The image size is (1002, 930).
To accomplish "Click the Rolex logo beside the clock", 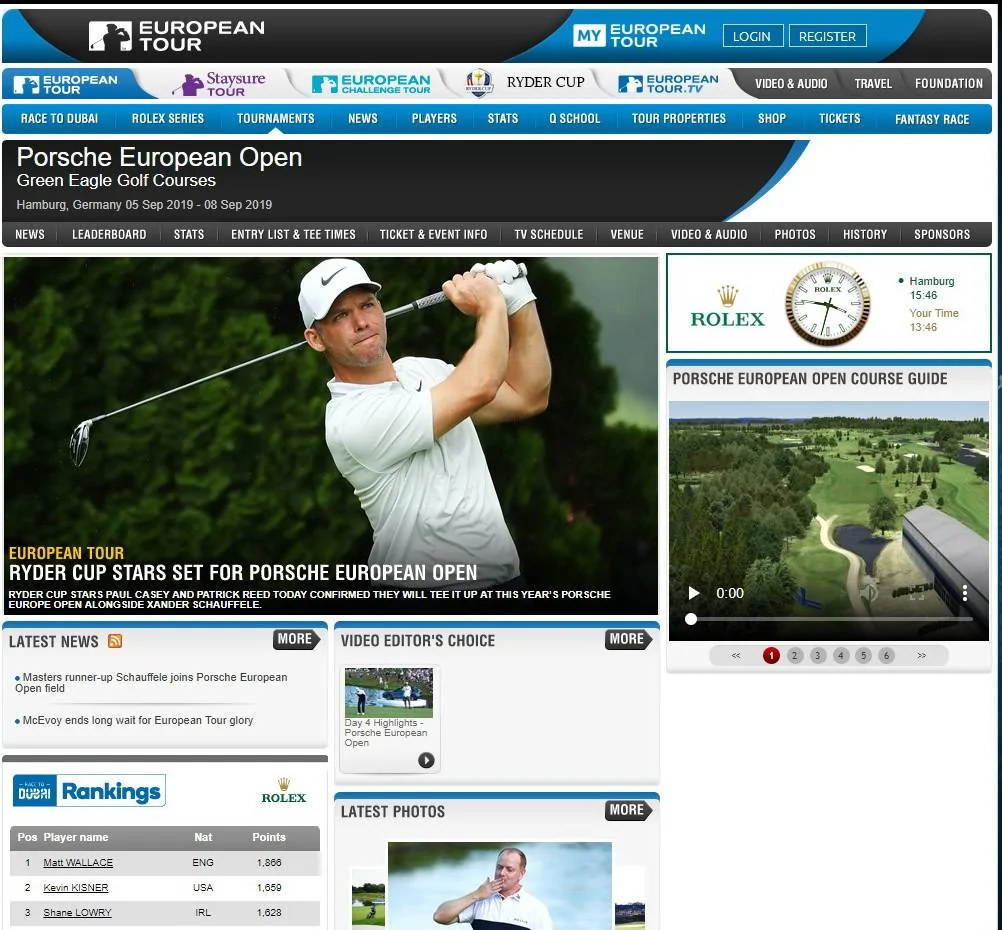I will tap(727, 307).
